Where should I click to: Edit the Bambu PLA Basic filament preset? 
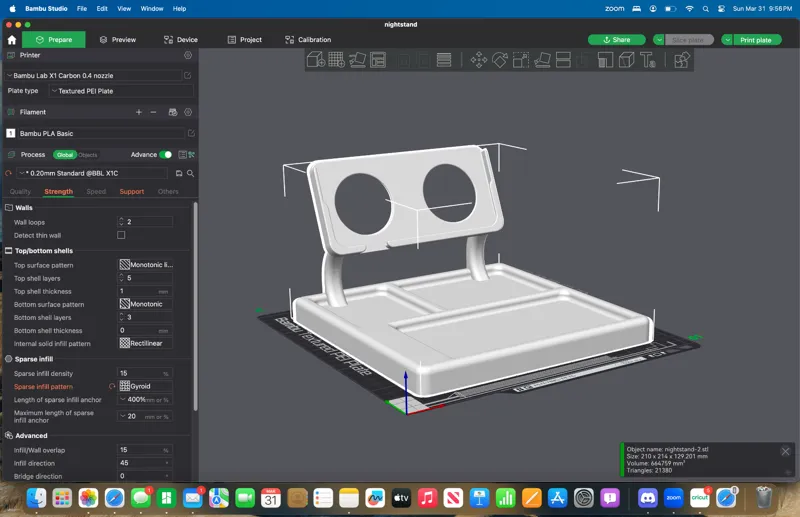pyautogui.click(x=191, y=133)
